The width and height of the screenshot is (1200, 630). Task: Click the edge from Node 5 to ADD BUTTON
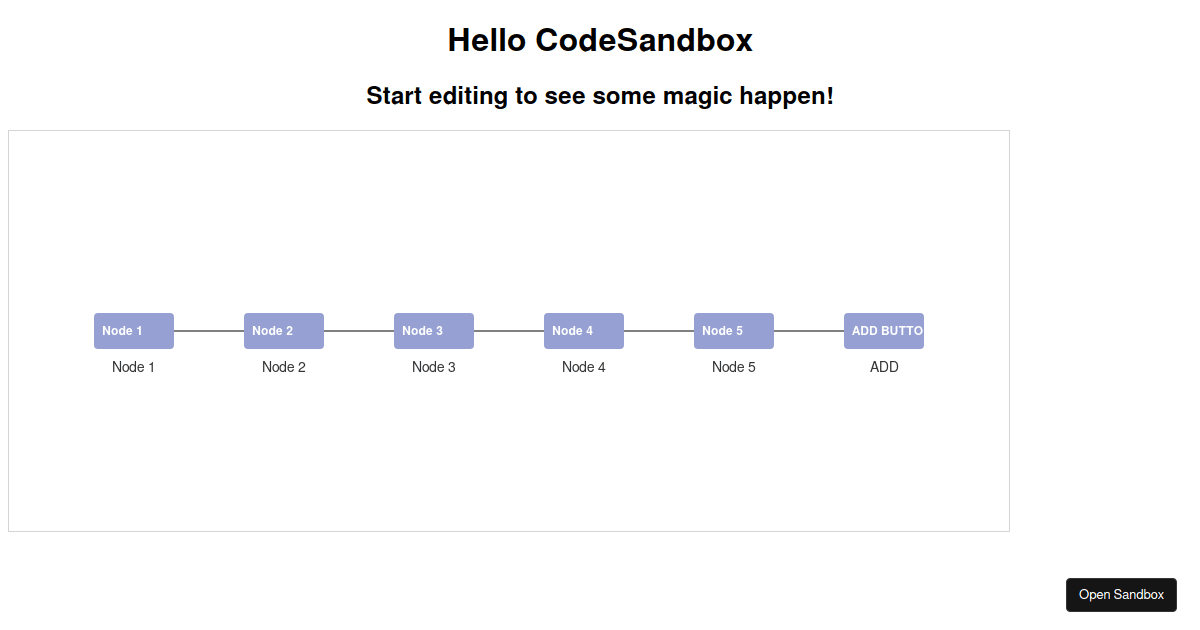[x=809, y=331]
